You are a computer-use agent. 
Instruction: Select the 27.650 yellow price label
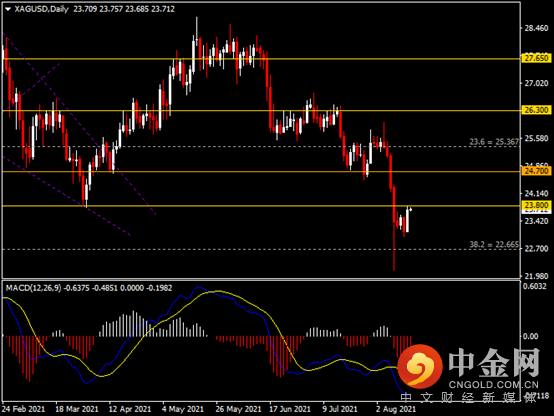point(536,58)
